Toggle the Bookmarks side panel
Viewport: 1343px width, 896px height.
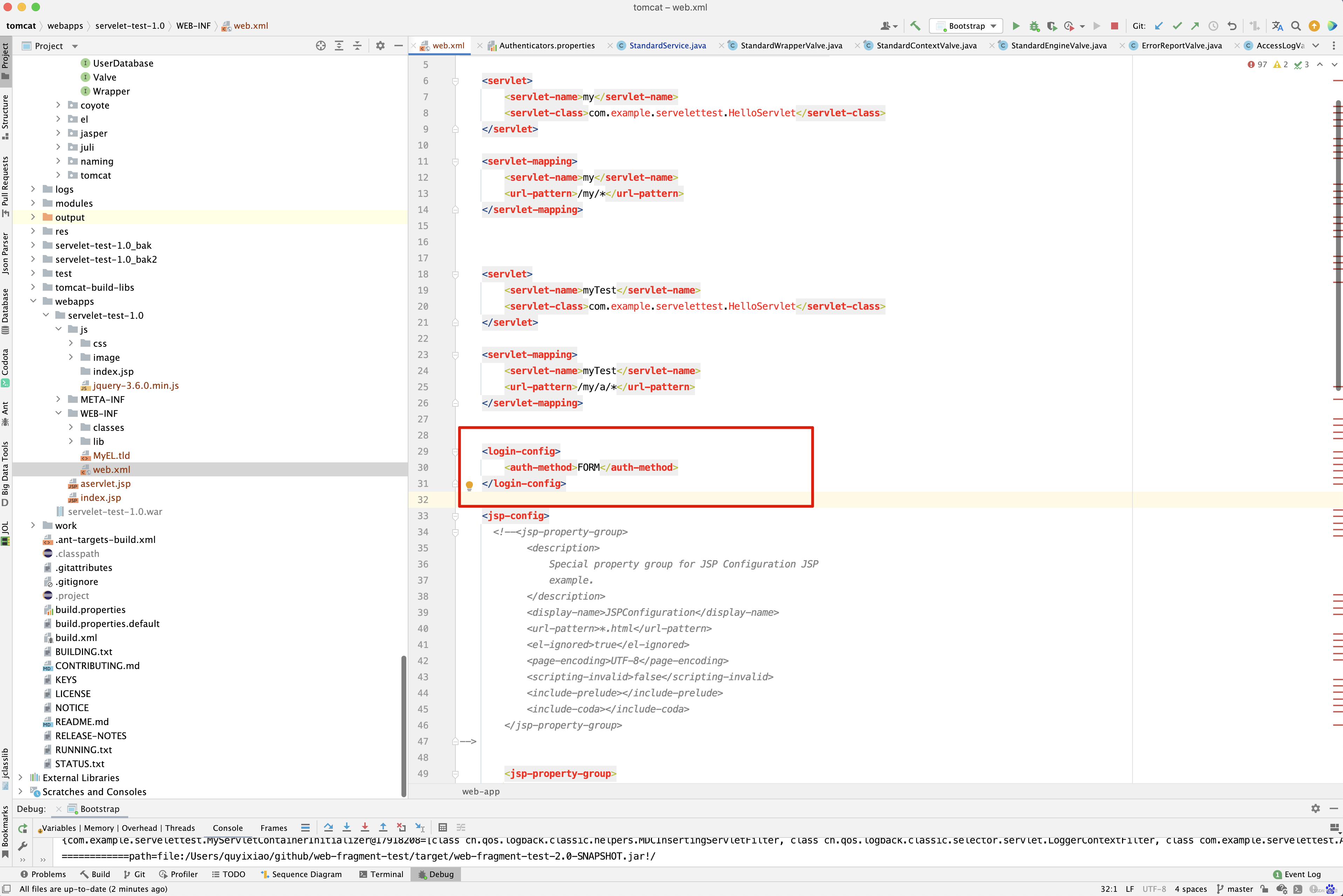5,832
